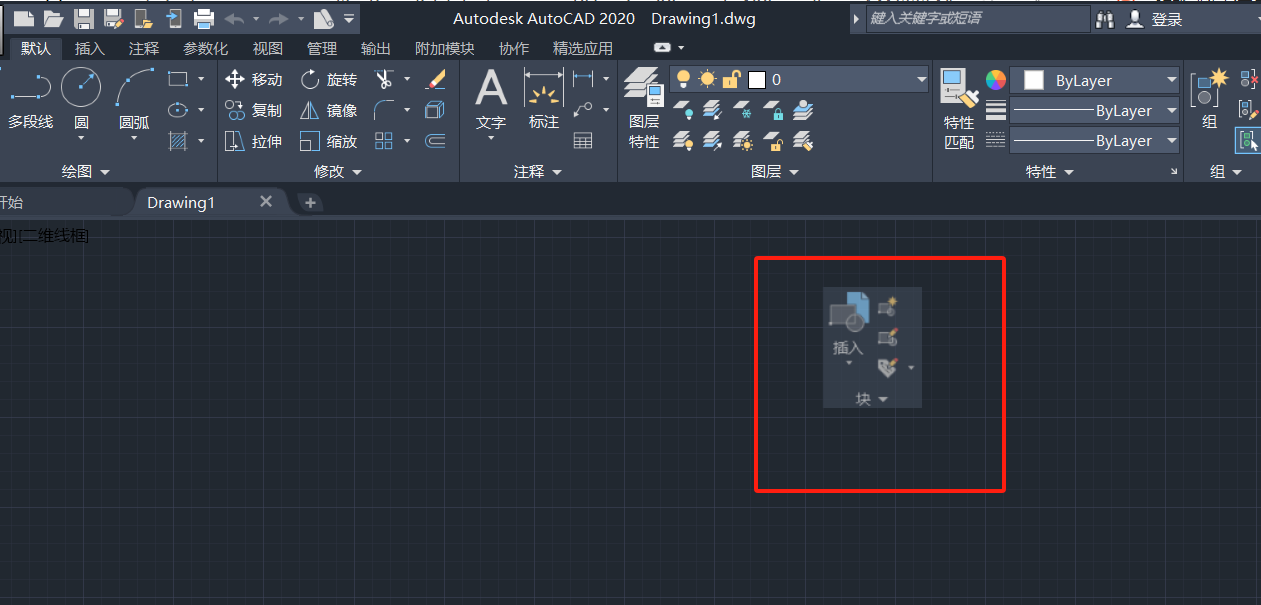Screen dimensions: 1261x605
Task: Insert a table with the table icon
Action: [x=583, y=141]
